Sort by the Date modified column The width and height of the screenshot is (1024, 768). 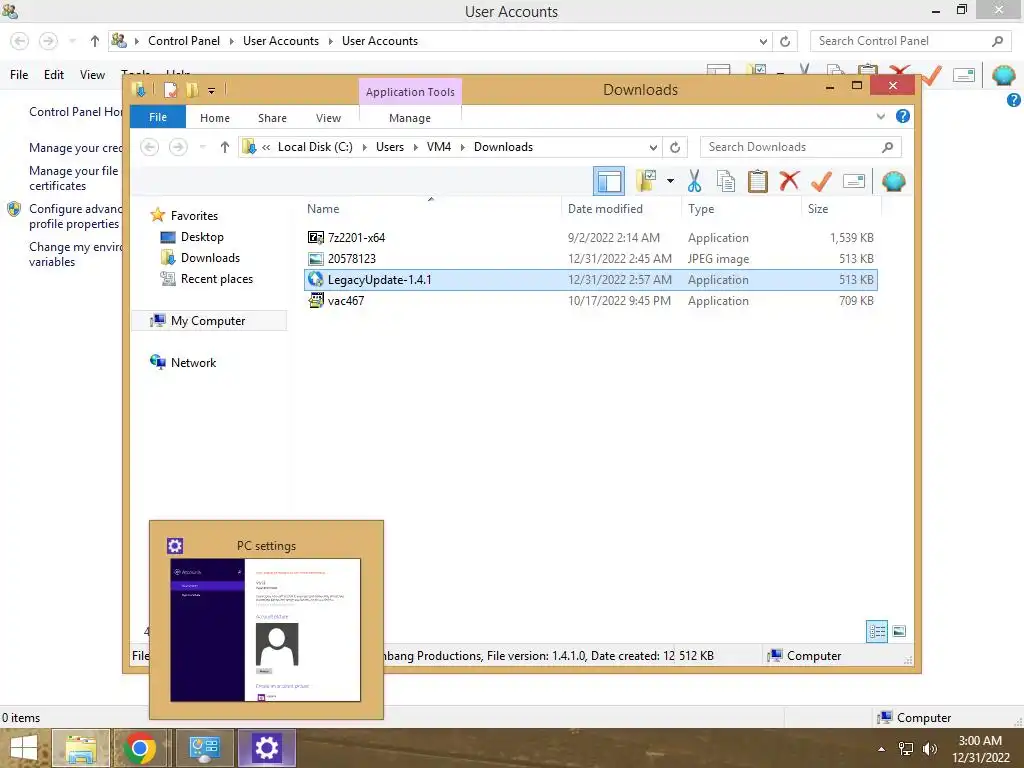click(605, 209)
